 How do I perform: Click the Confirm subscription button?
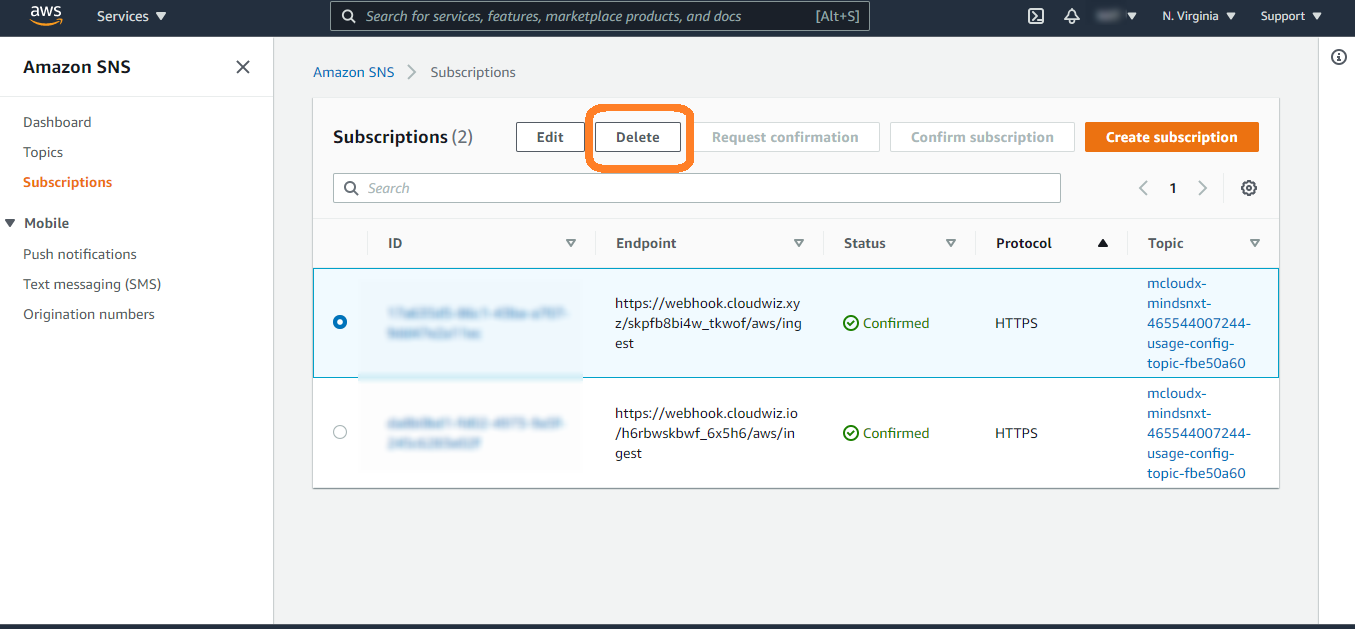click(x=982, y=137)
